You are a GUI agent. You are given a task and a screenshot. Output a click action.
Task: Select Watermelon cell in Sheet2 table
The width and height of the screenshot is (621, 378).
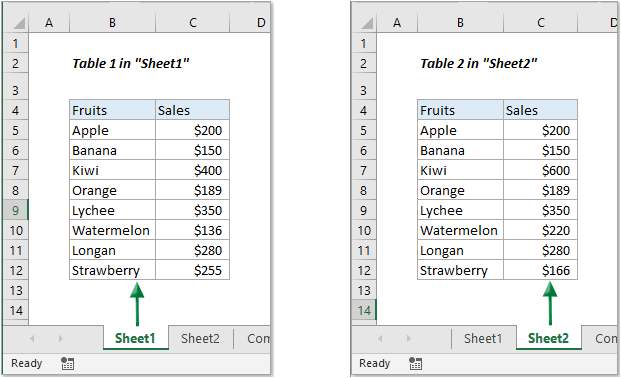pyautogui.click(x=460, y=230)
